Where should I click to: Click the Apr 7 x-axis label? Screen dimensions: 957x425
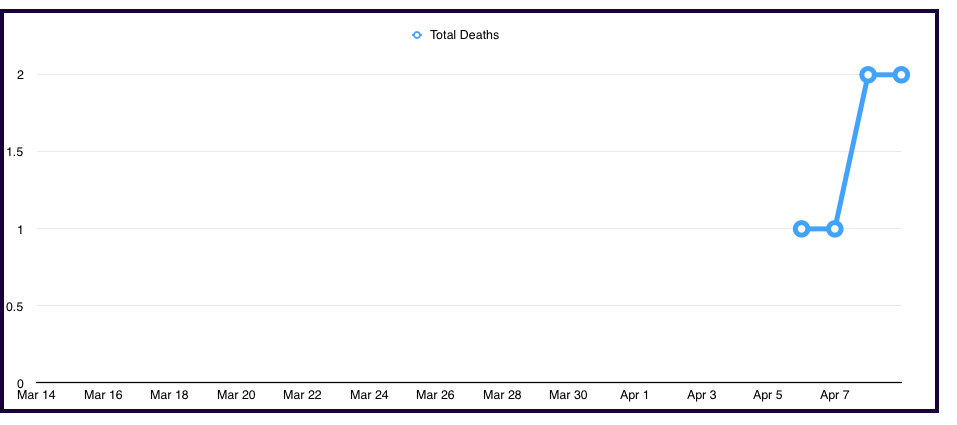[834, 395]
